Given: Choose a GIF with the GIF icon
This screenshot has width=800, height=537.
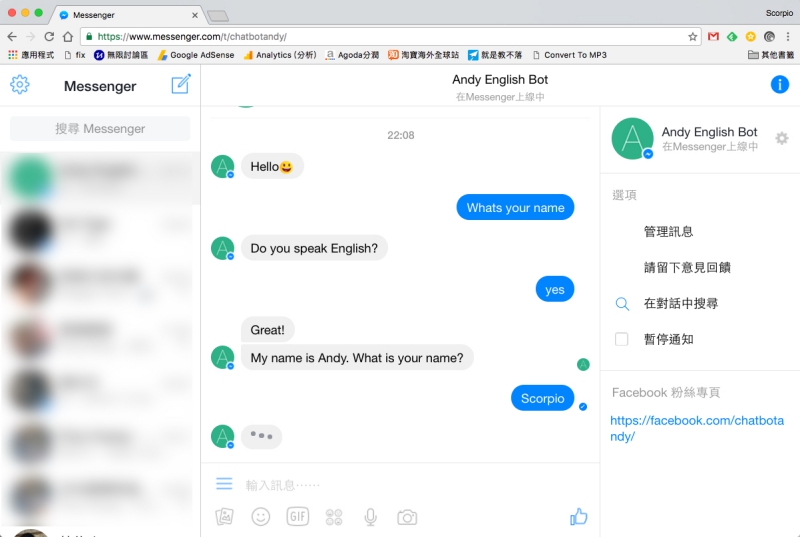Looking at the screenshot, I should pos(297,517).
